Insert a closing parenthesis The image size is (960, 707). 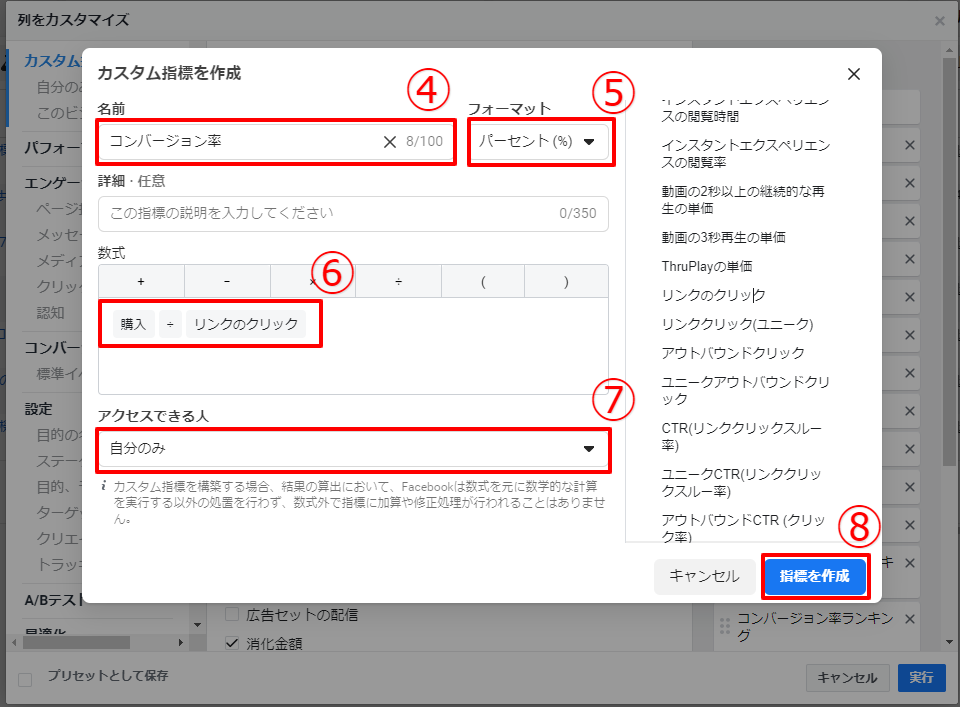(566, 282)
